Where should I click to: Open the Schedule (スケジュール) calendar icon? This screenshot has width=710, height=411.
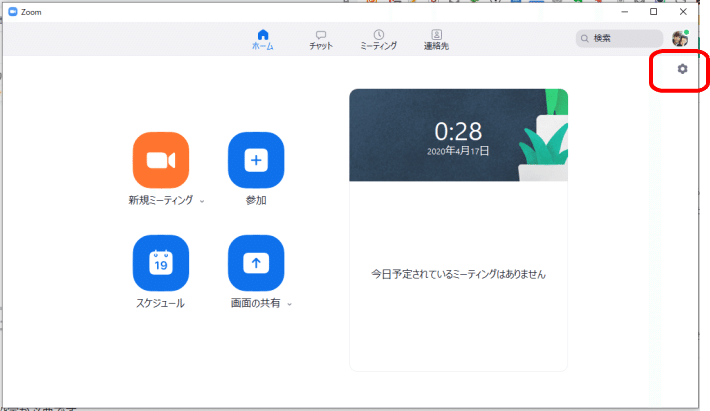[161, 263]
